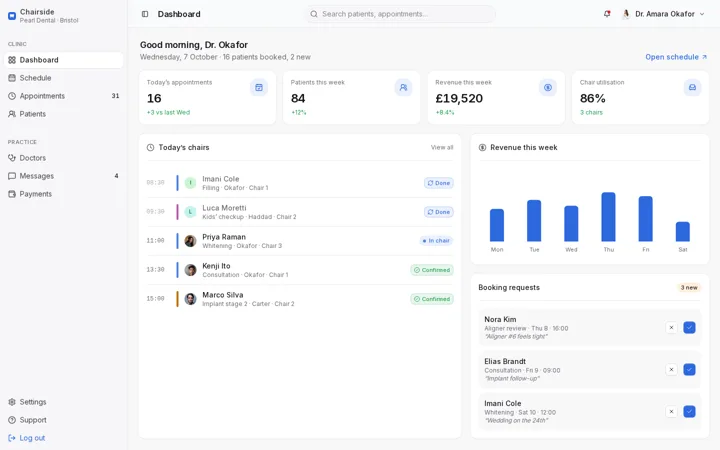Open the Dashboard sidebar item

(63, 60)
